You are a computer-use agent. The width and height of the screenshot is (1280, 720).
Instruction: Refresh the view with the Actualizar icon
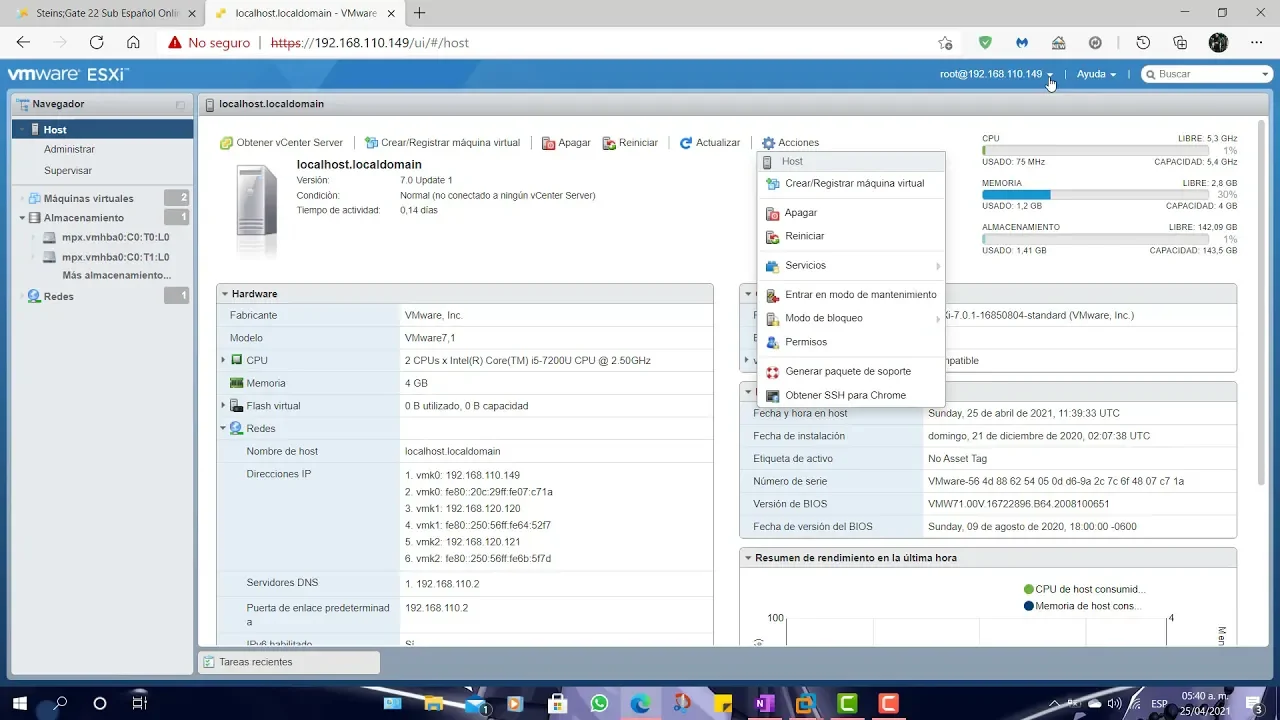pyautogui.click(x=686, y=143)
